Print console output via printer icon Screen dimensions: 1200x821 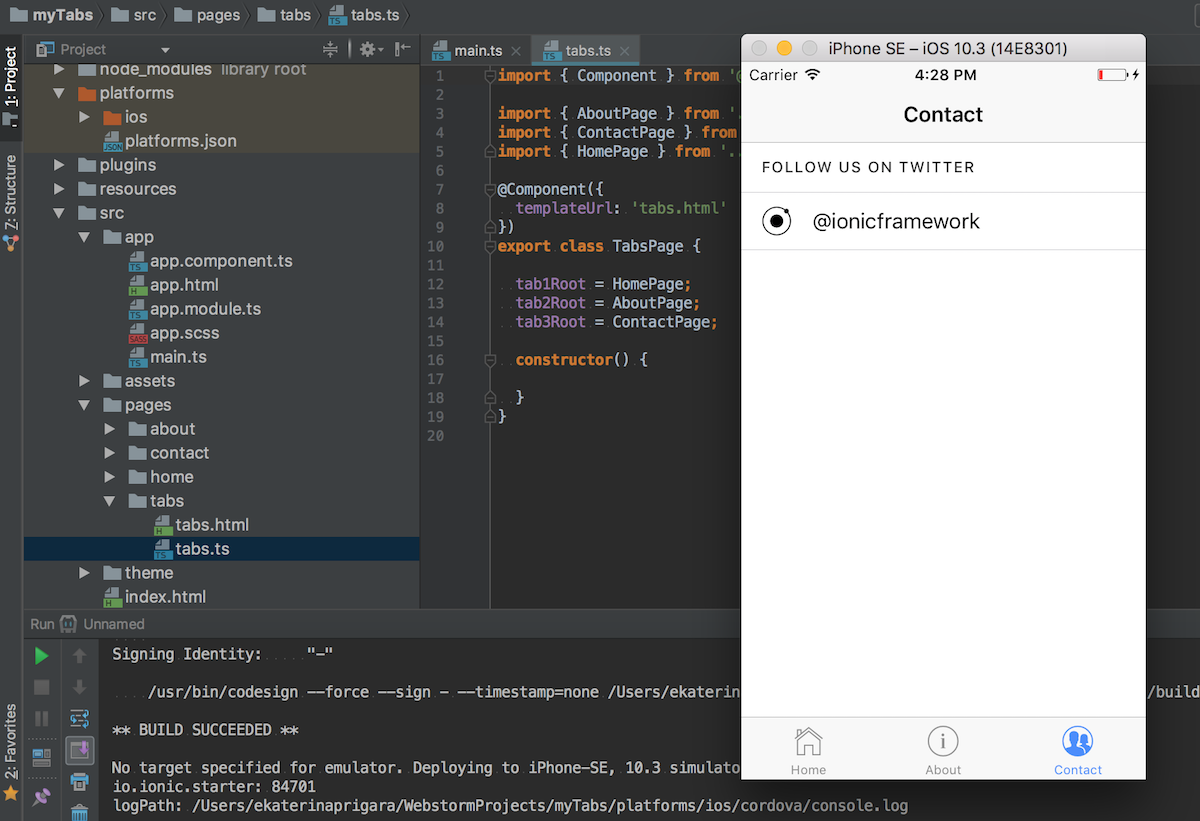(80, 780)
